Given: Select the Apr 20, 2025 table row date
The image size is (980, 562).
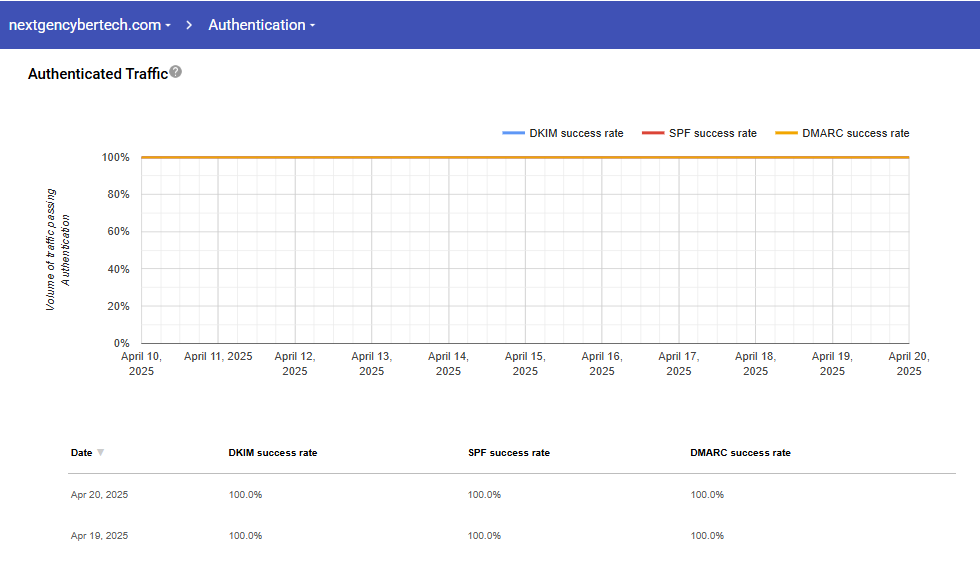Looking at the screenshot, I should pyautogui.click(x=99, y=495).
